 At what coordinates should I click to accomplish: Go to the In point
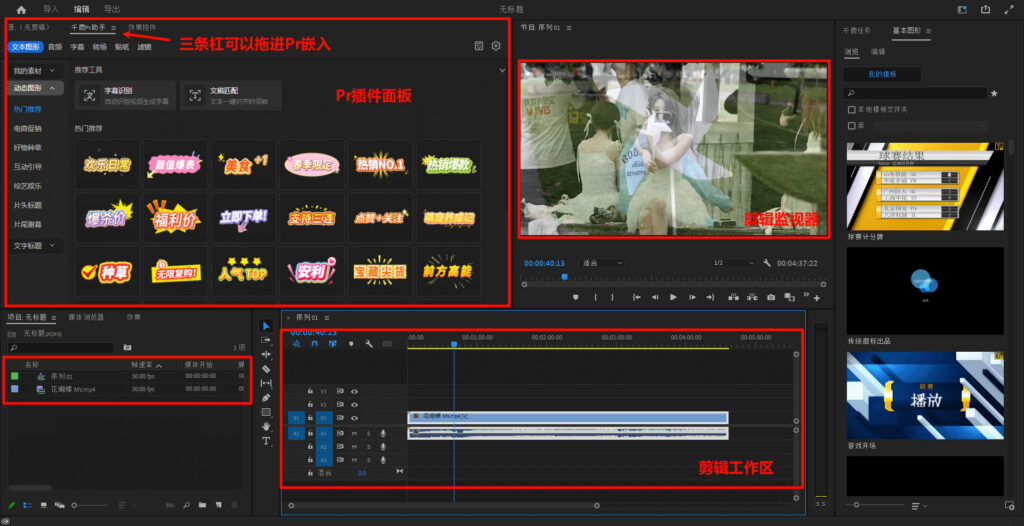point(636,297)
